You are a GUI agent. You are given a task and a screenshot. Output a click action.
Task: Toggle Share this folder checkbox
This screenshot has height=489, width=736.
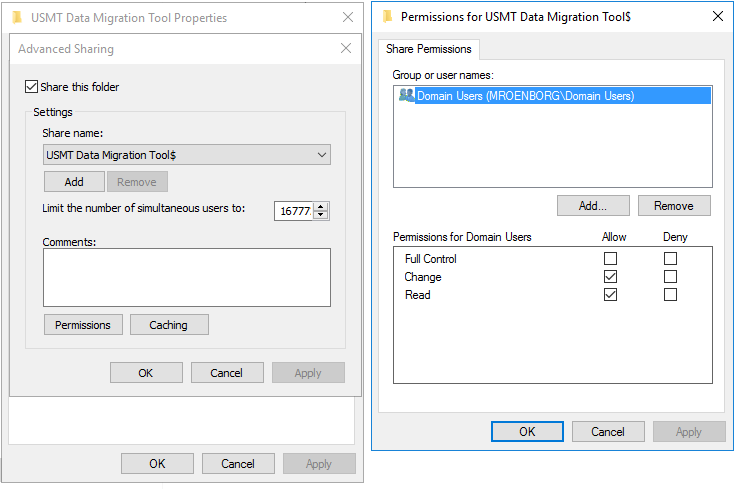point(31,87)
